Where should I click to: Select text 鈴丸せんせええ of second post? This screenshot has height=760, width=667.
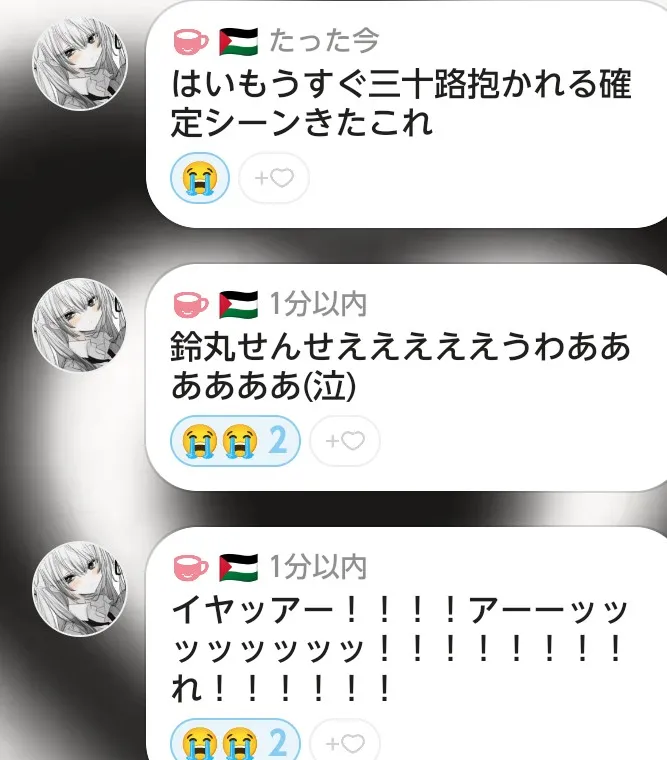(286, 348)
